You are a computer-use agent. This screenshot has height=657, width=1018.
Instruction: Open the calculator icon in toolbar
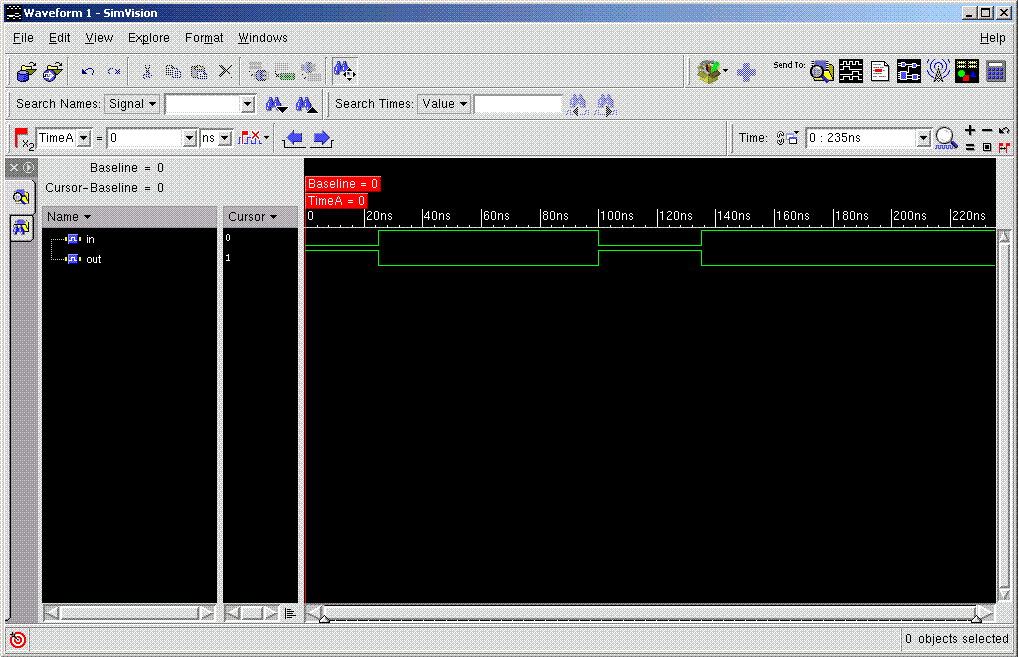point(995,71)
